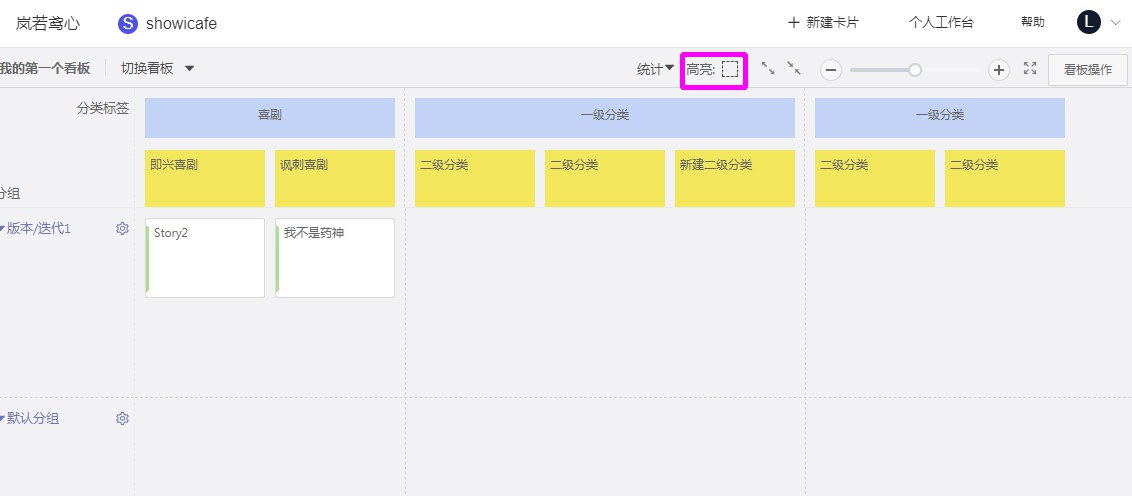
Task: Click the zoom slider handle
Action: pos(915,70)
